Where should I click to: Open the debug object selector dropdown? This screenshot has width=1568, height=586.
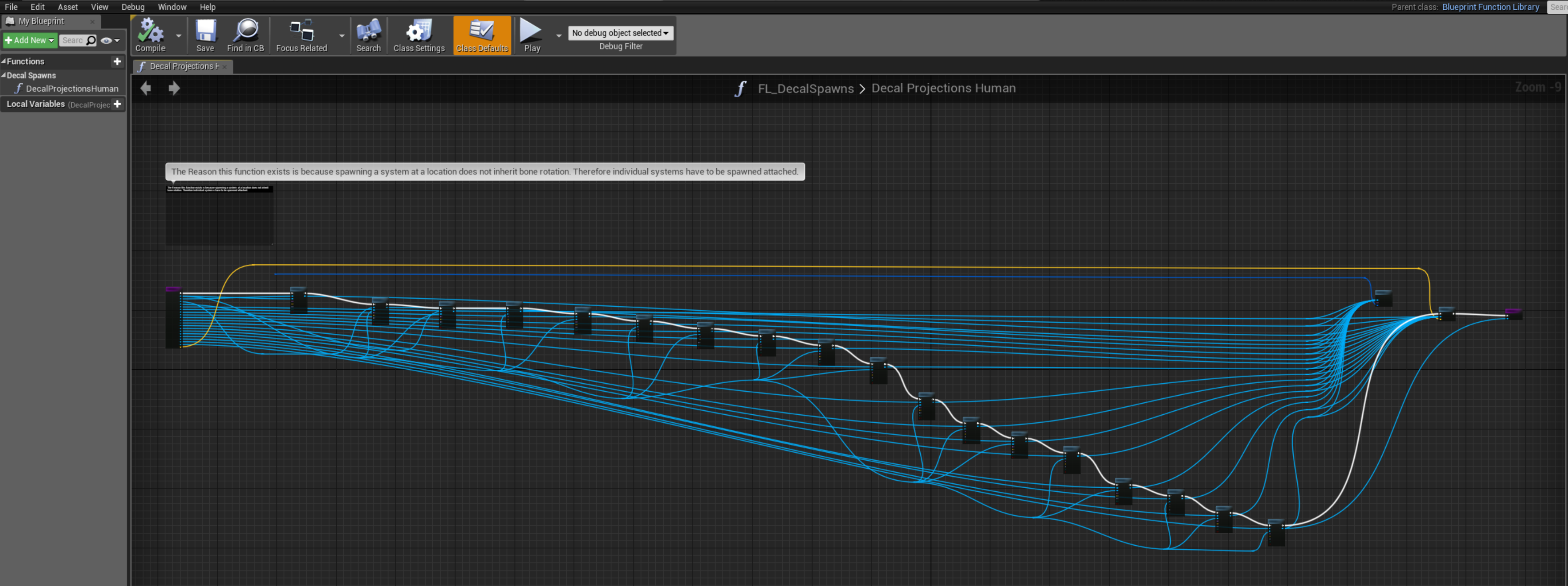[620, 33]
